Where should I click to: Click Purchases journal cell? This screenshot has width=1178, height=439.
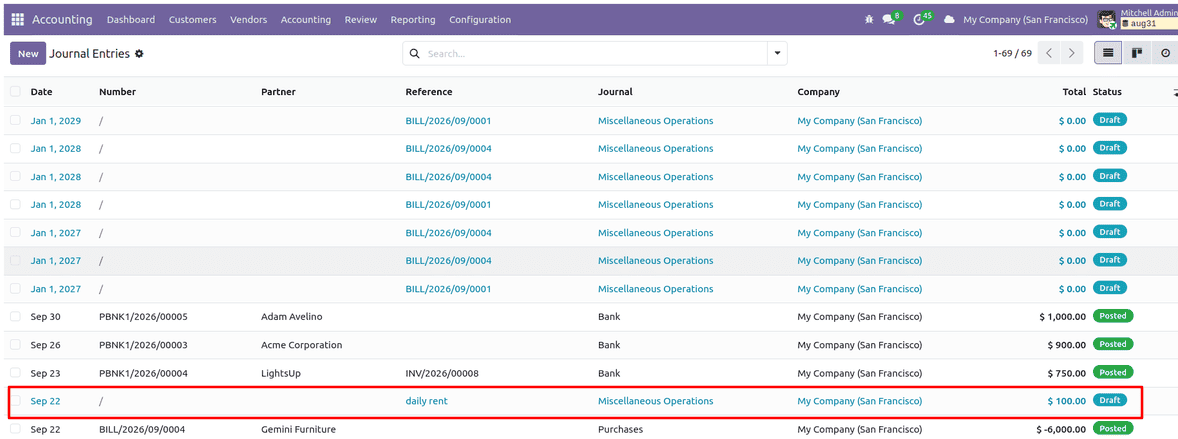pos(620,429)
